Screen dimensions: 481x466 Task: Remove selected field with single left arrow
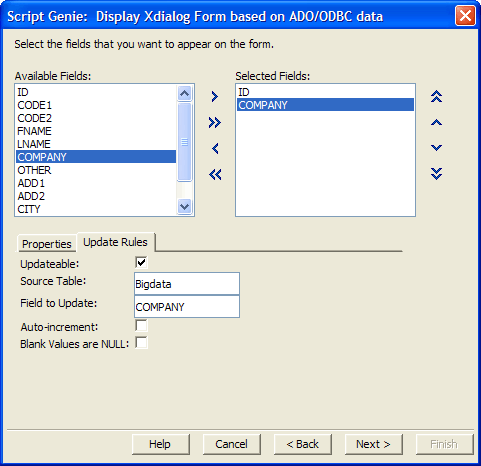coord(215,149)
